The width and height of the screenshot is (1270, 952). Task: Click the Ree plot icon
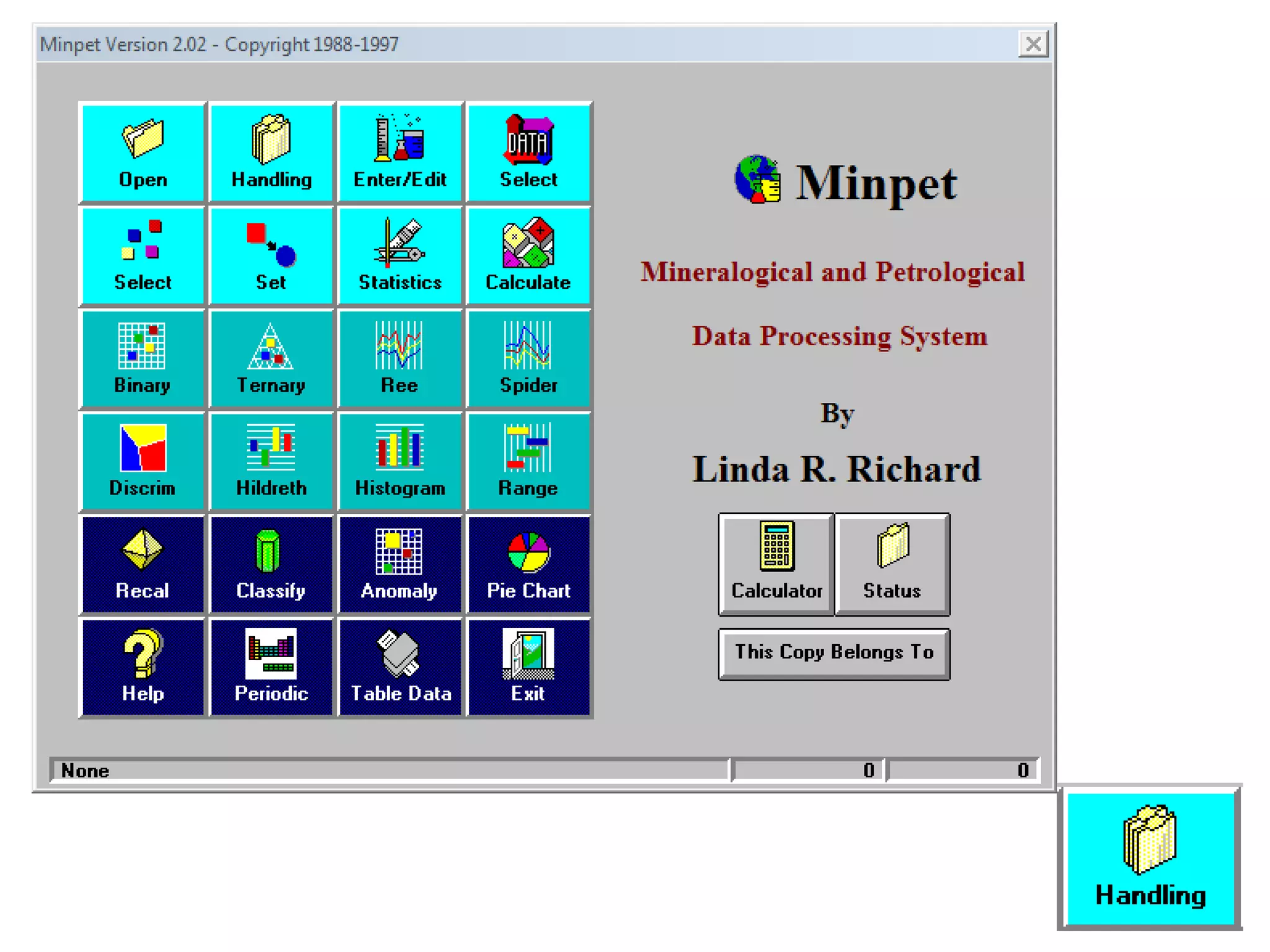[x=400, y=359]
